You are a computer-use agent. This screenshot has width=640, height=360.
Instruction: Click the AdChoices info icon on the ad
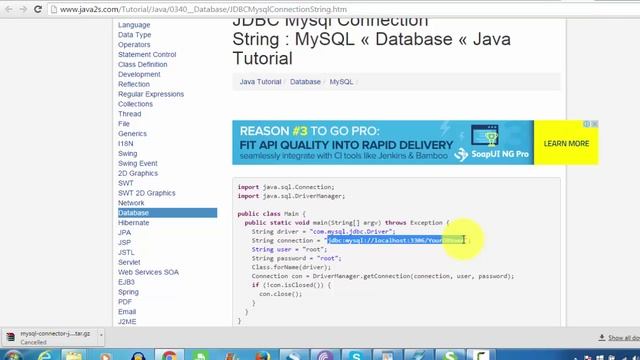tap(587, 124)
